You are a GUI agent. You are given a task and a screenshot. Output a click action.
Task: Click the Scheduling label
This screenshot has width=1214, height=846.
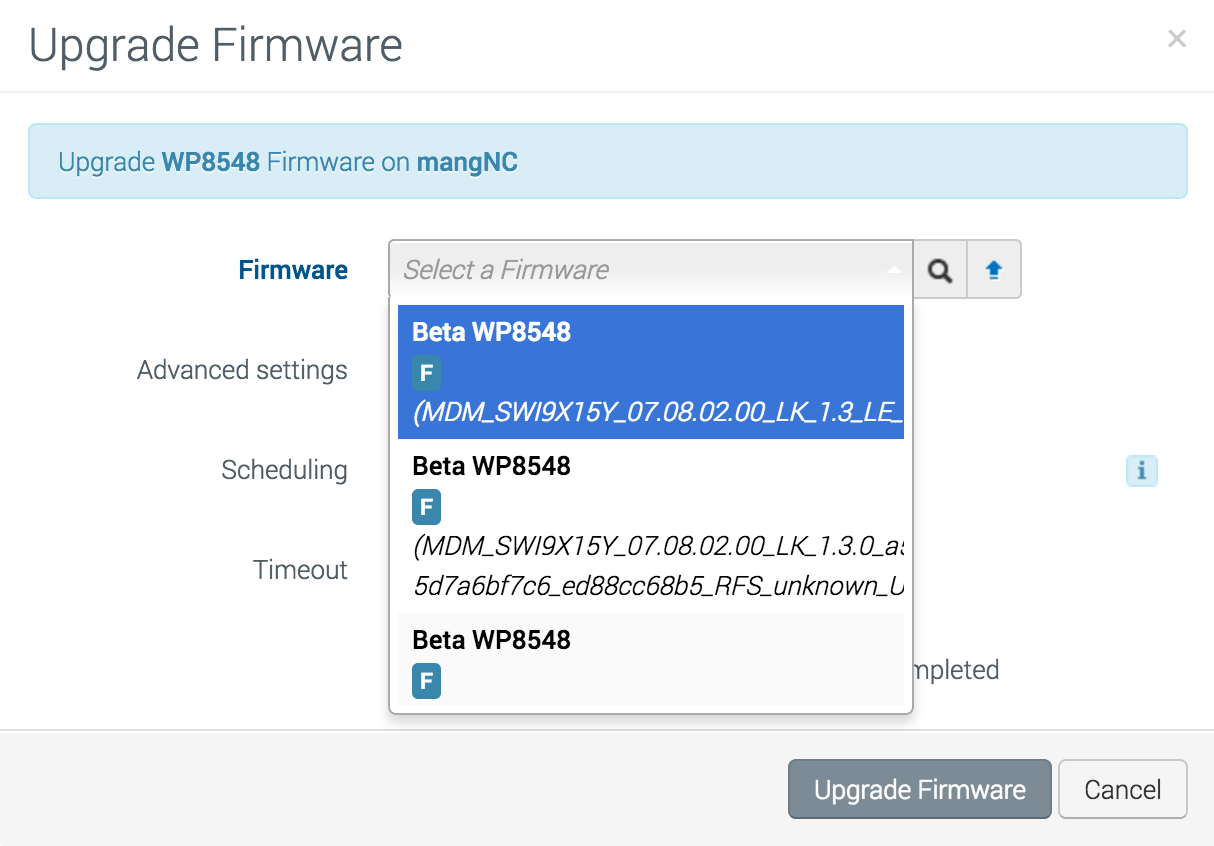coord(284,470)
